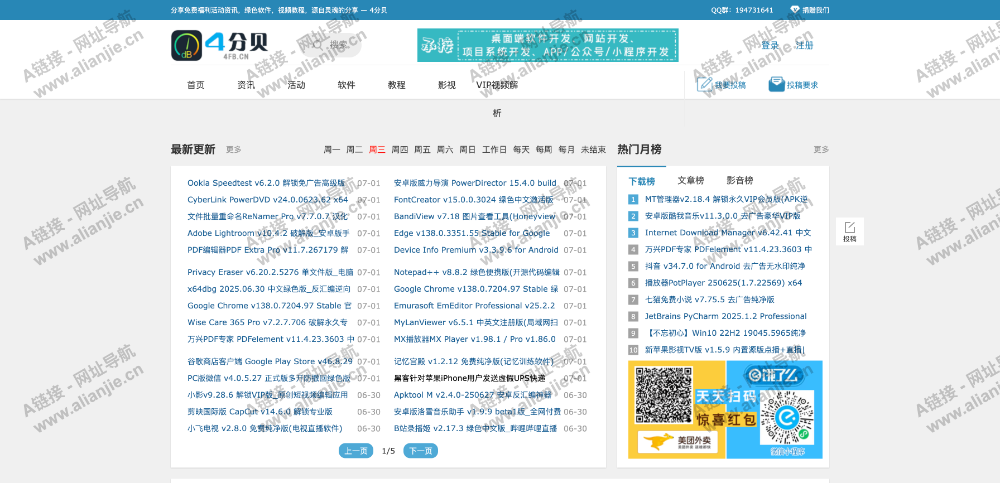
Task: Select the 周一 filter
Action: (x=332, y=149)
